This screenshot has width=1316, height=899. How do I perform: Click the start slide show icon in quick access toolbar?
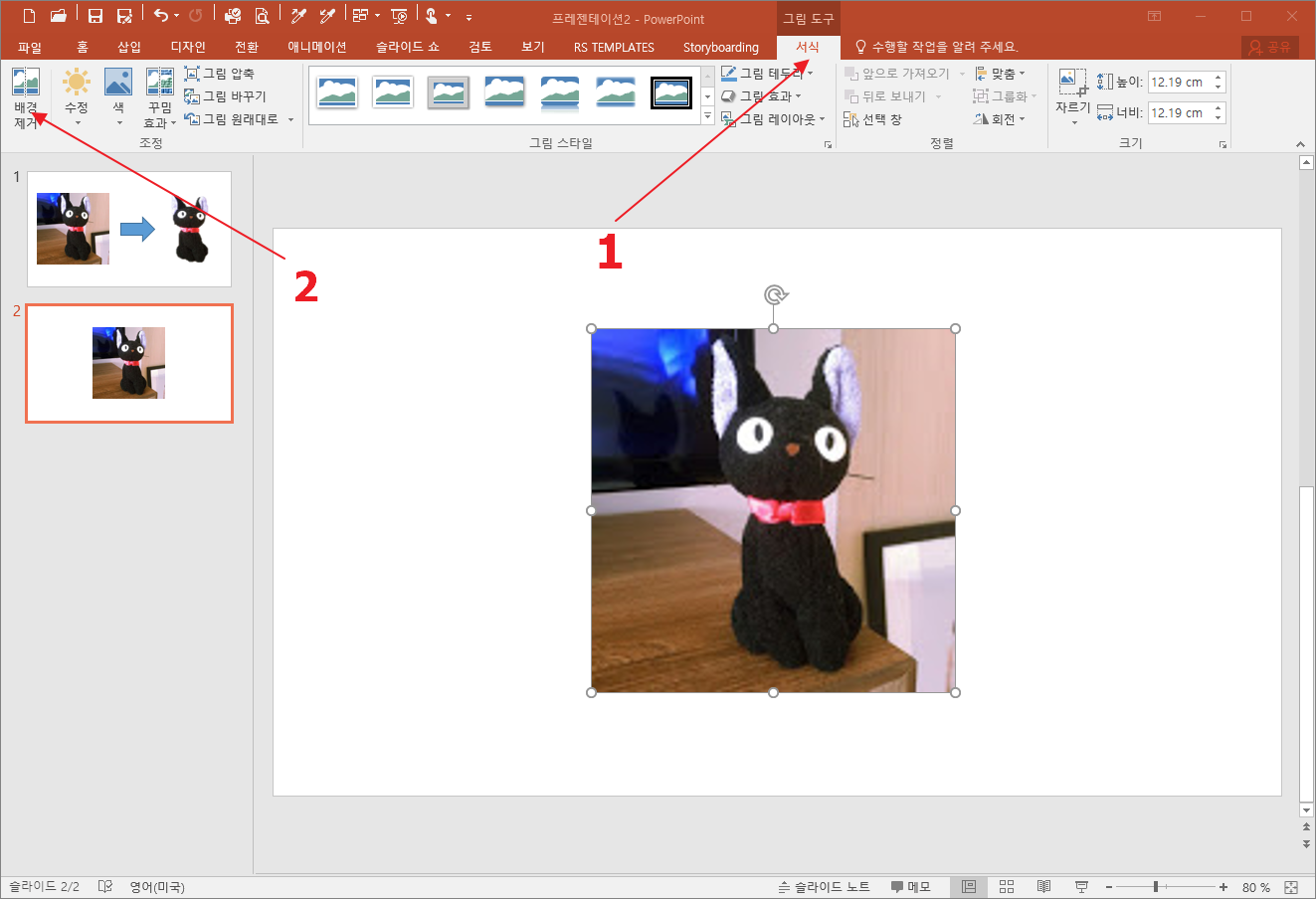tap(399, 16)
